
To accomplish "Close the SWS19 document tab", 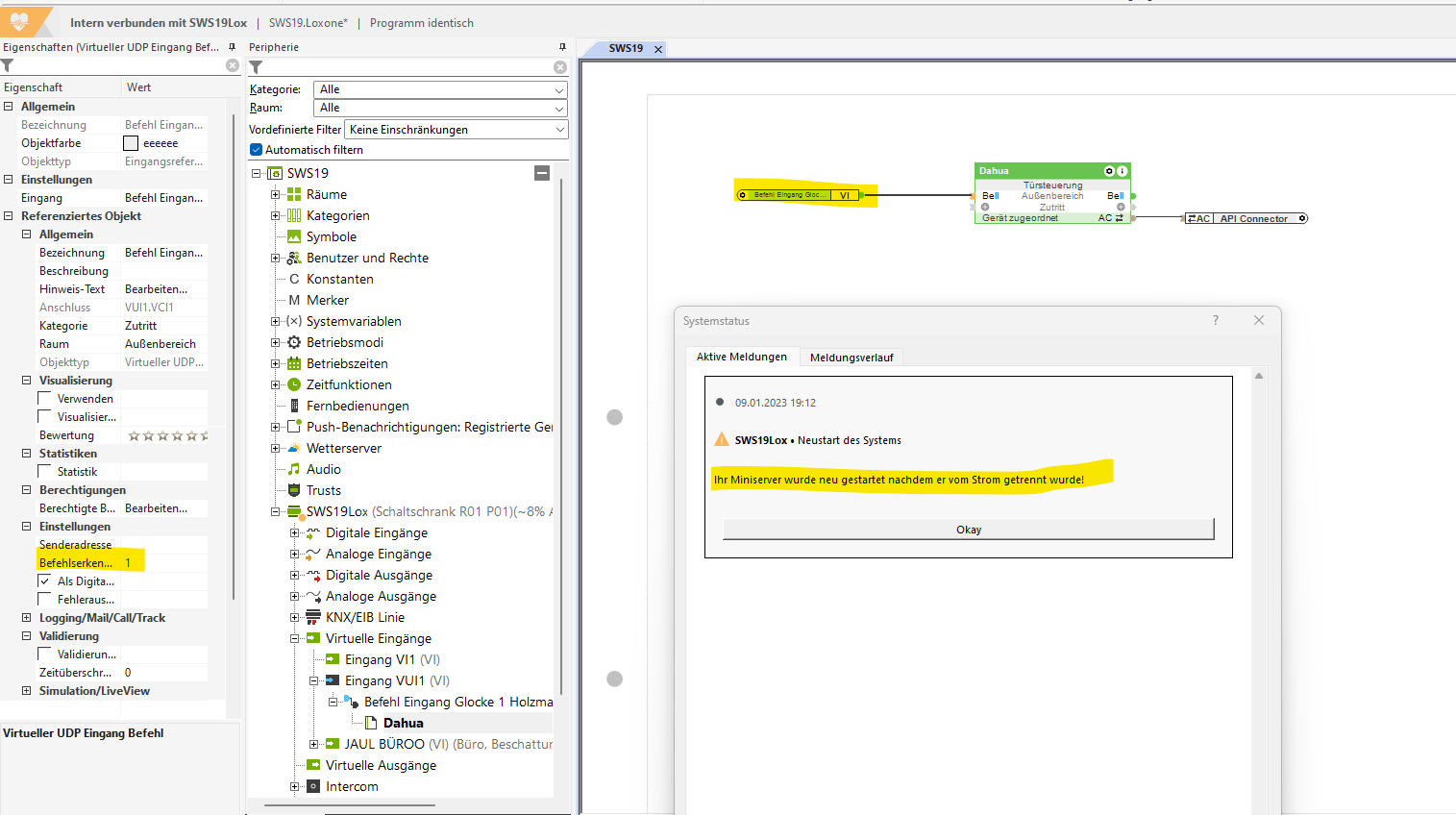I will click(x=658, y=49).
